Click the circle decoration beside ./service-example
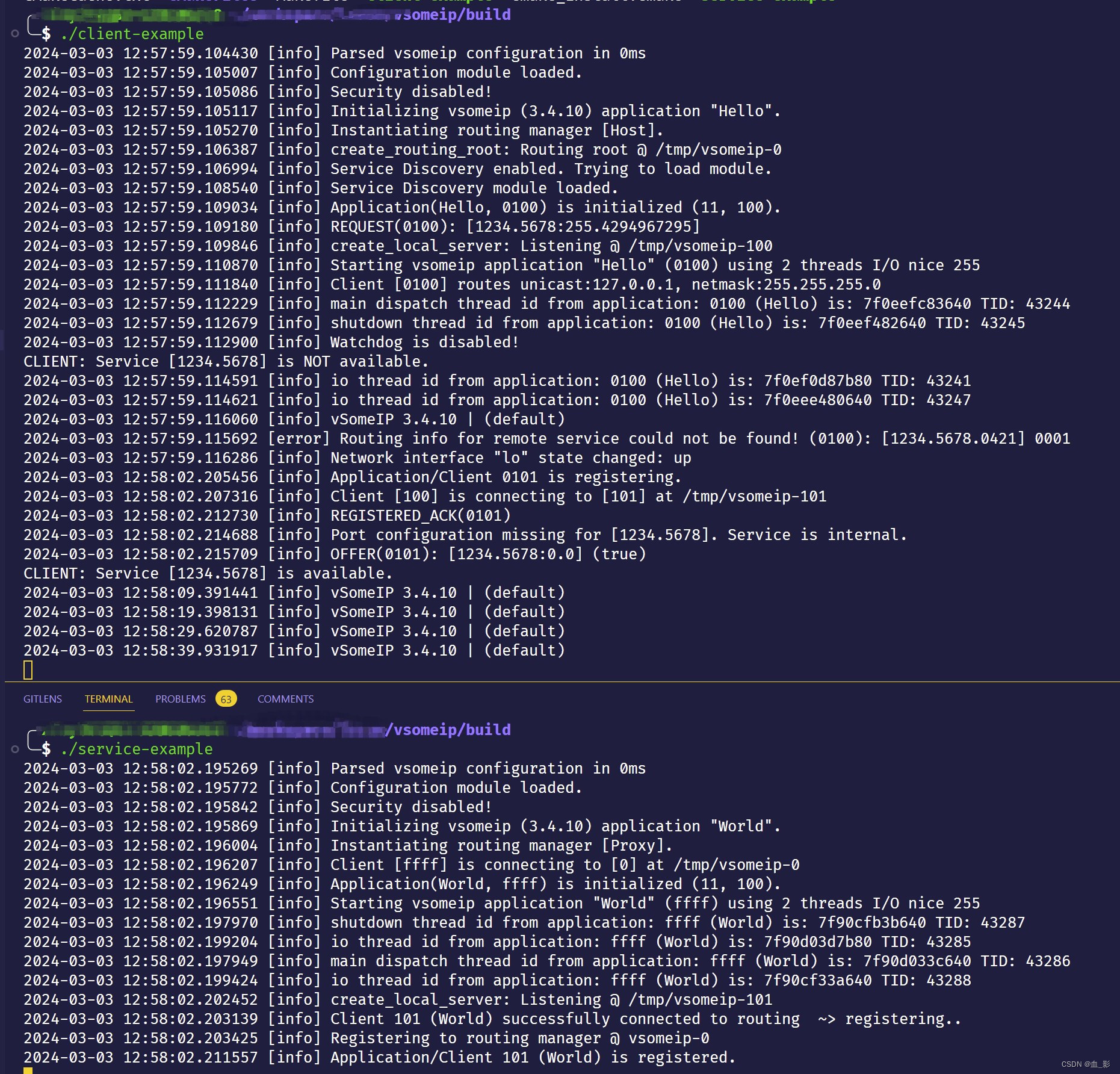 pos(15,749)
